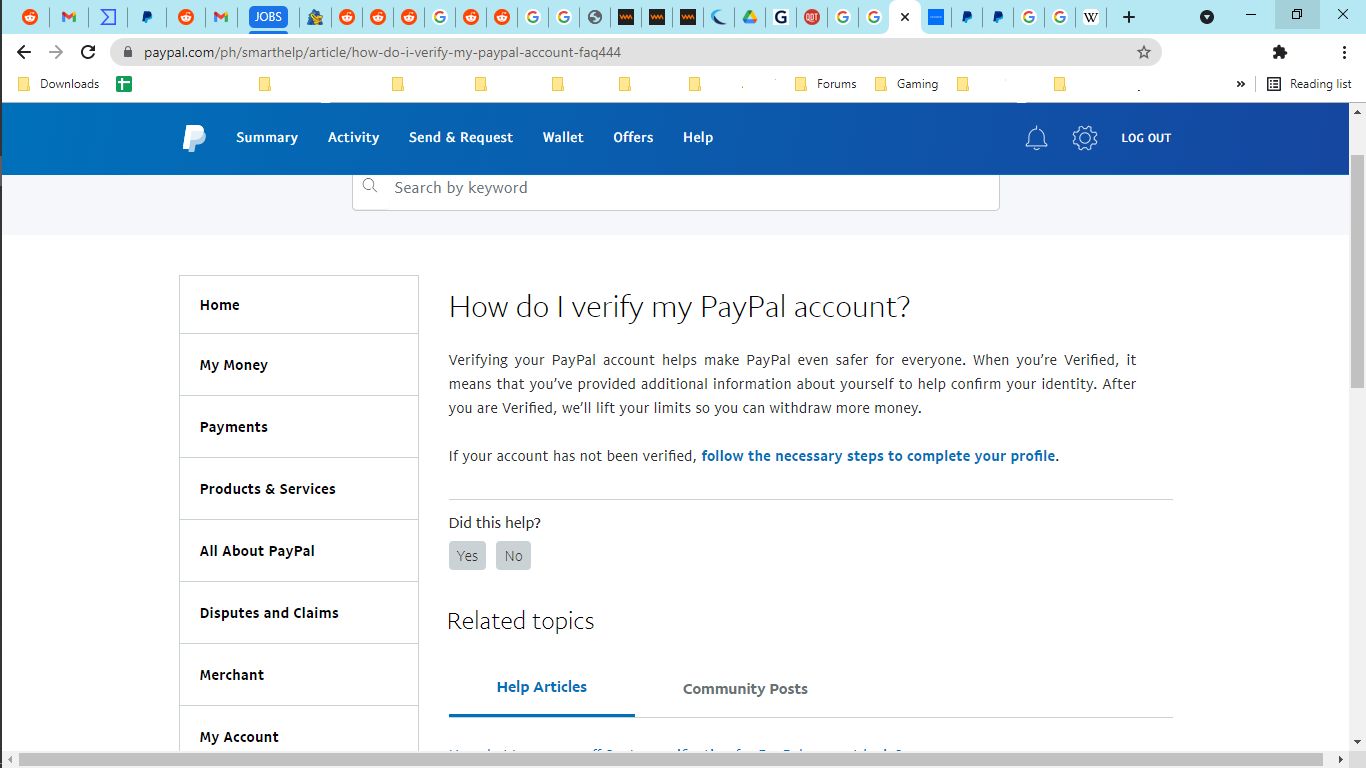Select All About PayPal category

point(299,551)
